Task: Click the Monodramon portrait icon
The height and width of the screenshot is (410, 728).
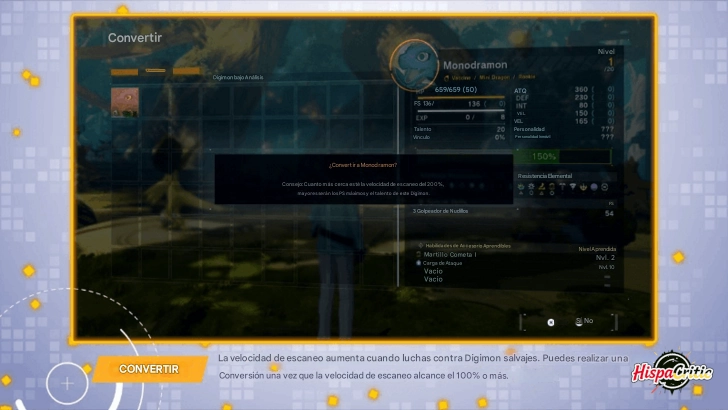Action: [x=413, y=65]
